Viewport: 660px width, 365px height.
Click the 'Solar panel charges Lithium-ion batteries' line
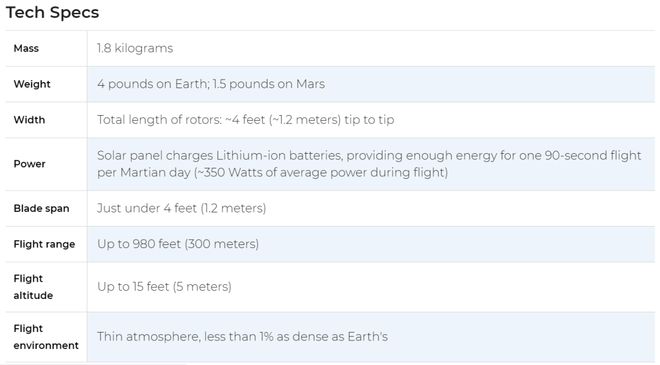tap(220, 156)
